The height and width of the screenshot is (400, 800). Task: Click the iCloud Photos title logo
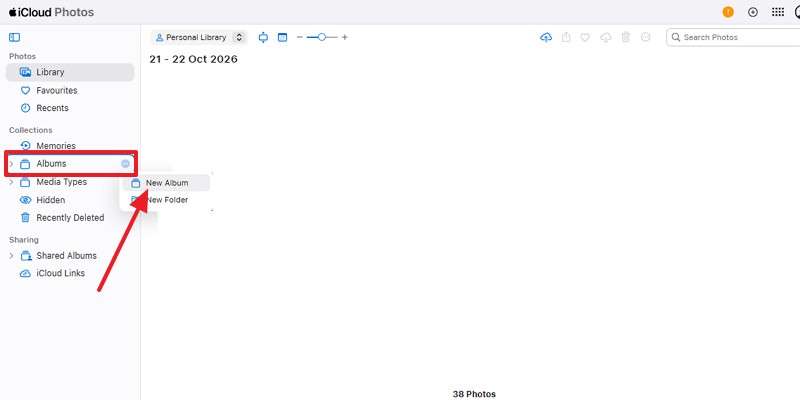(52, 12)
